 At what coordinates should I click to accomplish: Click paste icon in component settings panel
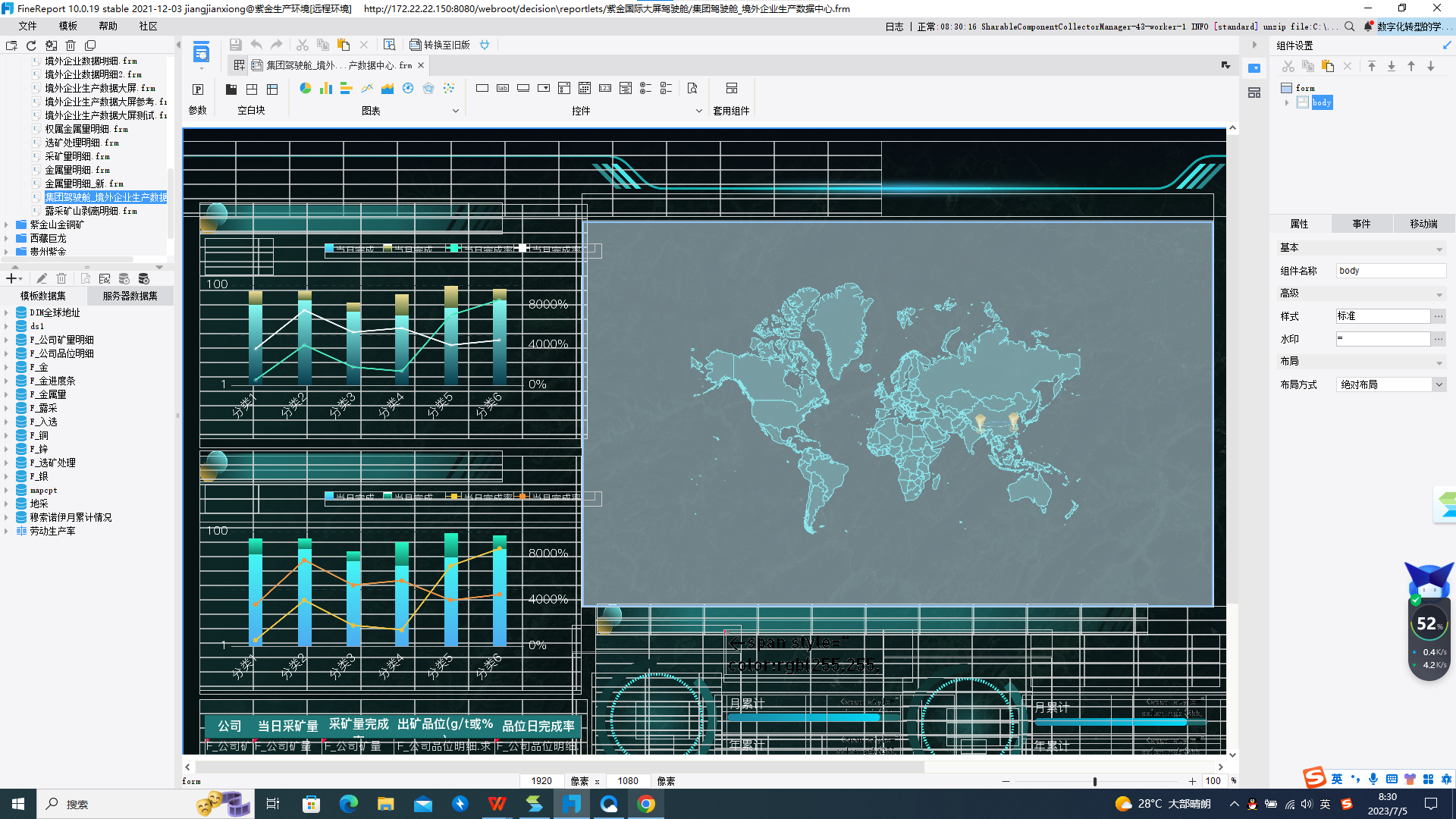click(x=1328, y=66)
